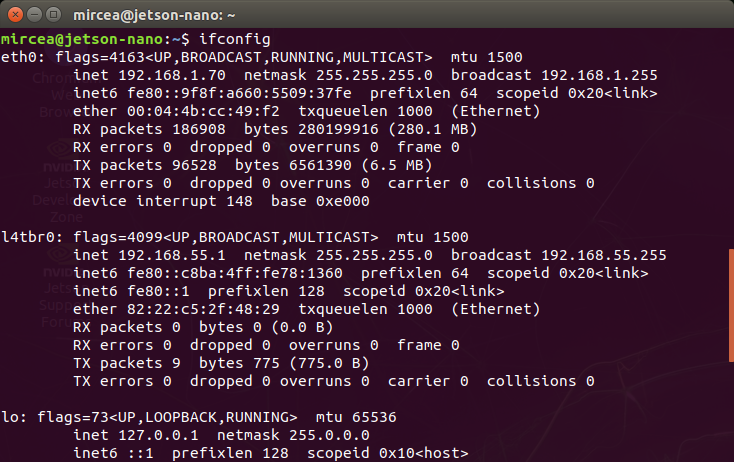Screen dimensions: 734x462
Task: Click the terminal scrollbar thumb
Action: click(731, 306)
